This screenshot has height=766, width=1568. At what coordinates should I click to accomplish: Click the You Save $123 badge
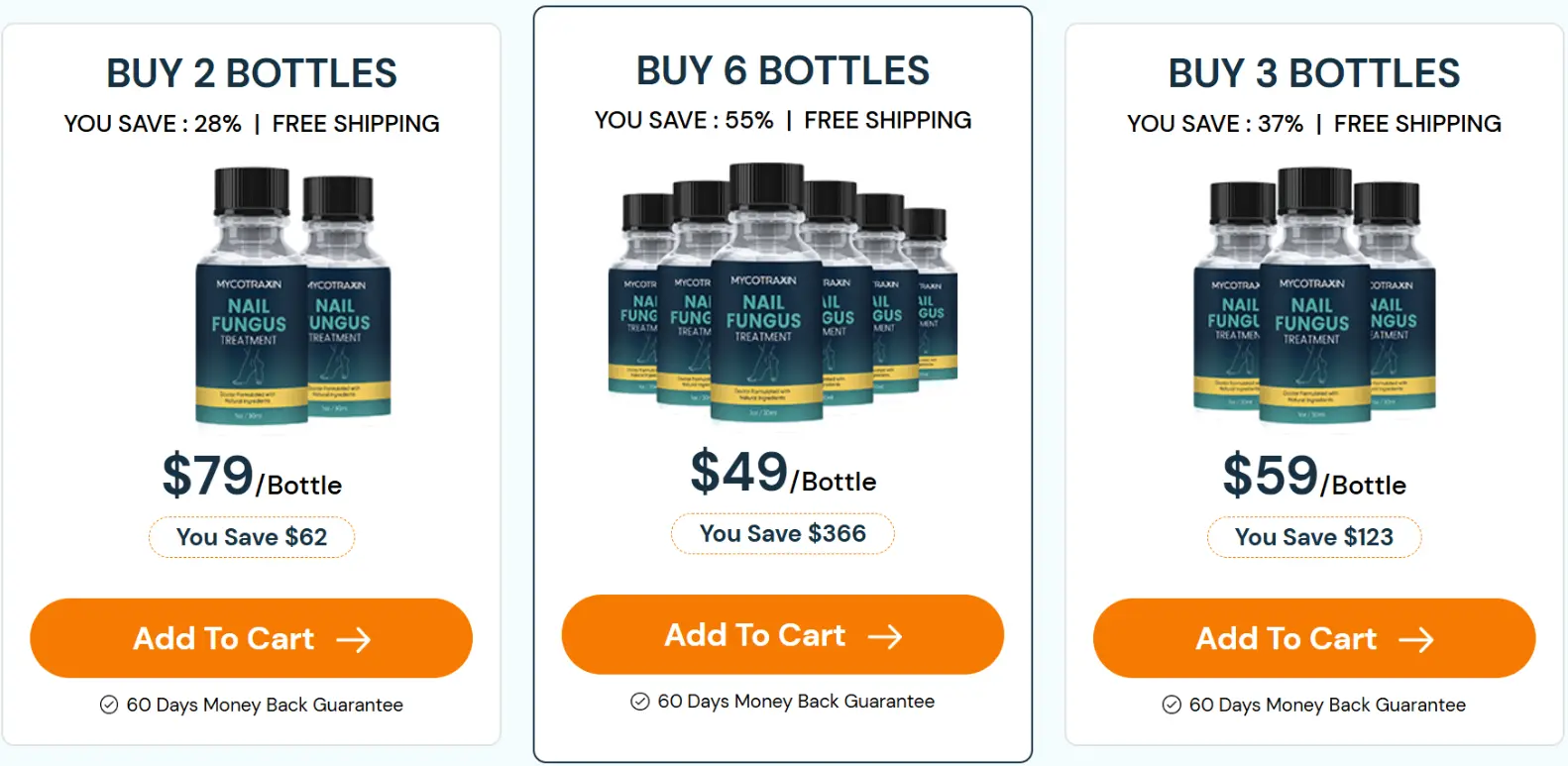(x=1314, y=537)
